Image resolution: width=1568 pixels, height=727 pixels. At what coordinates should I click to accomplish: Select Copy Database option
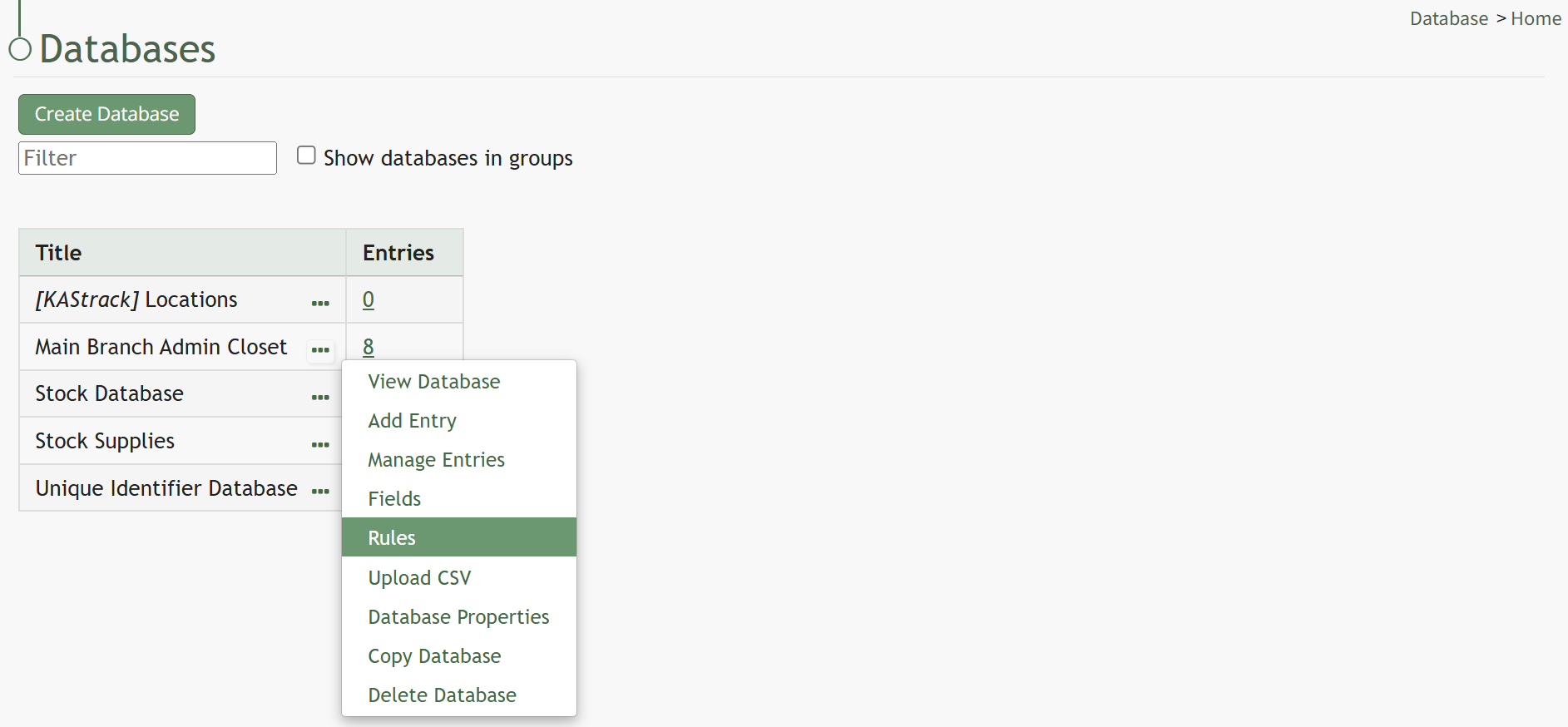tap(459, 655)
